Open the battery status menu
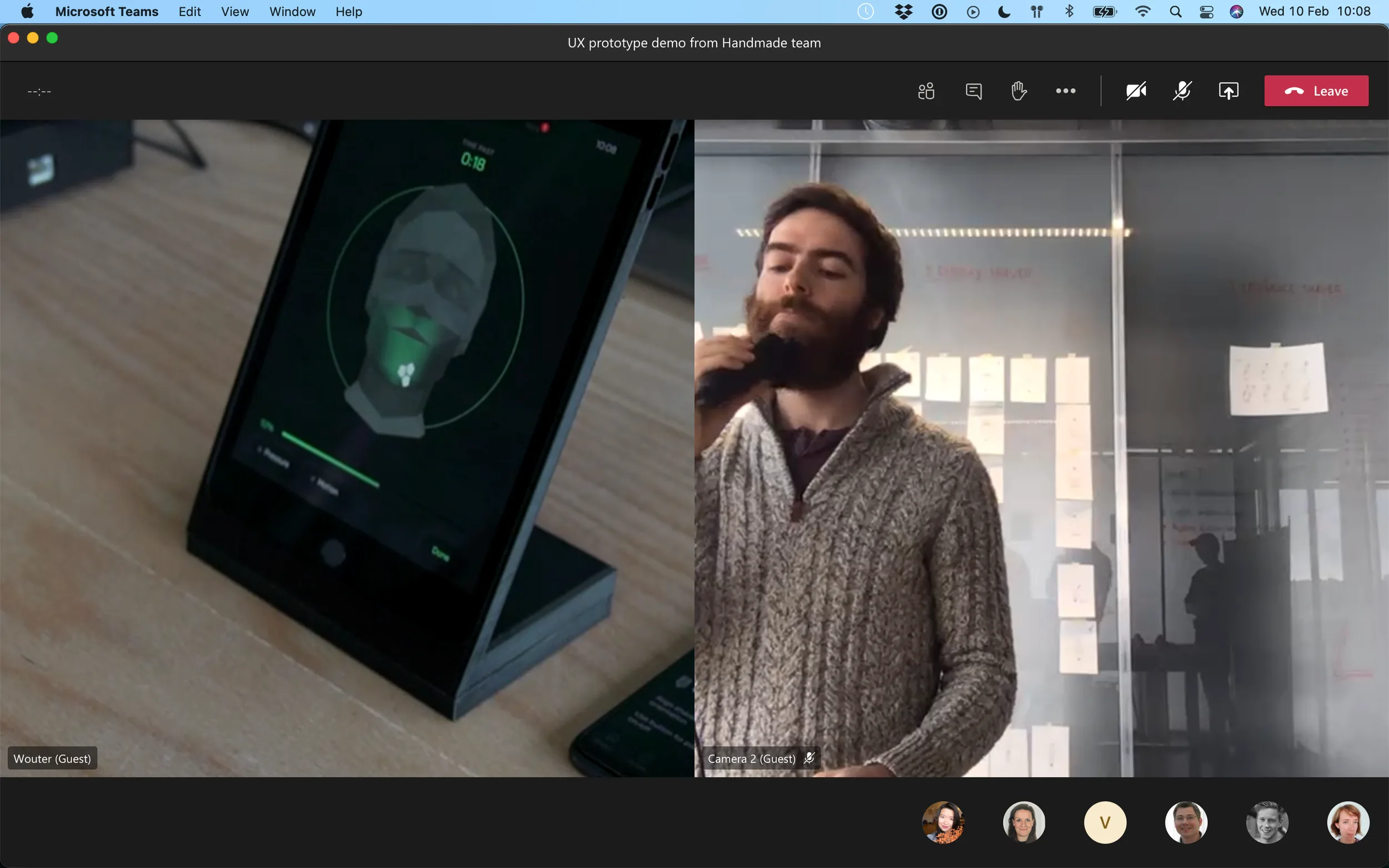The image size is (1389, 868). point(1105,12)
